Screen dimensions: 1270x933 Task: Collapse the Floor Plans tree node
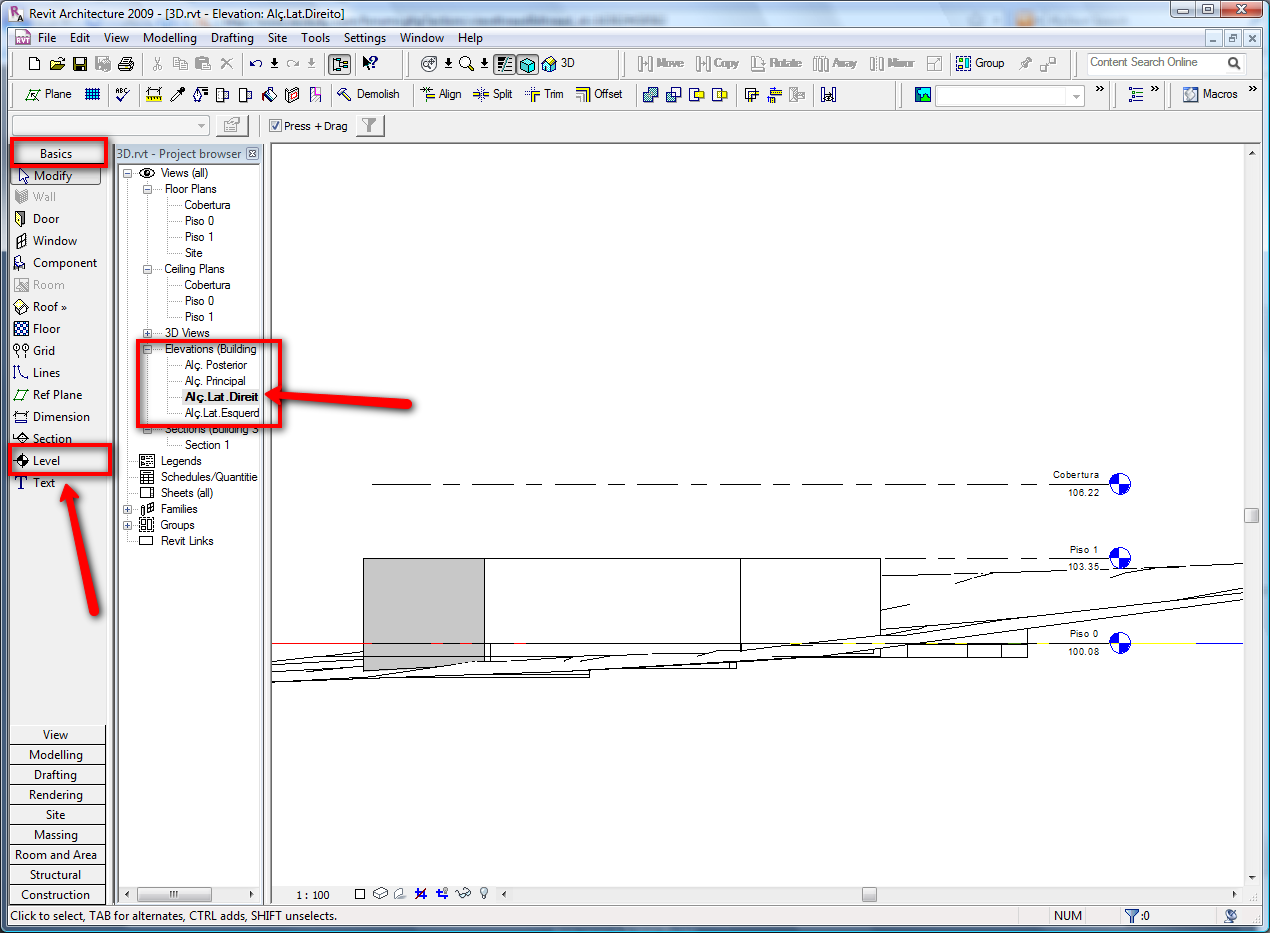[x=147, y=189]
